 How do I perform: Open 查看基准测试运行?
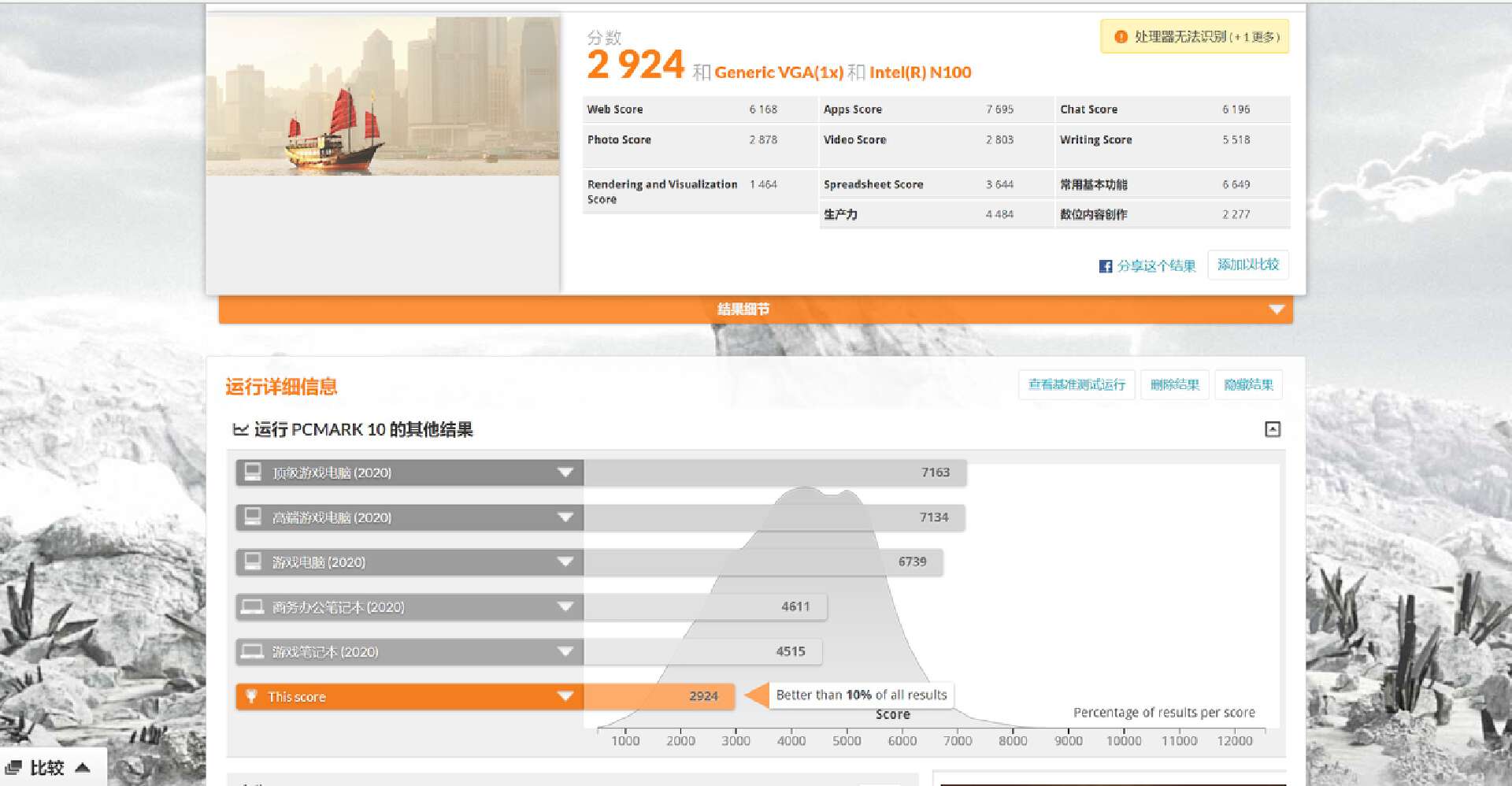click(1077, 384)
